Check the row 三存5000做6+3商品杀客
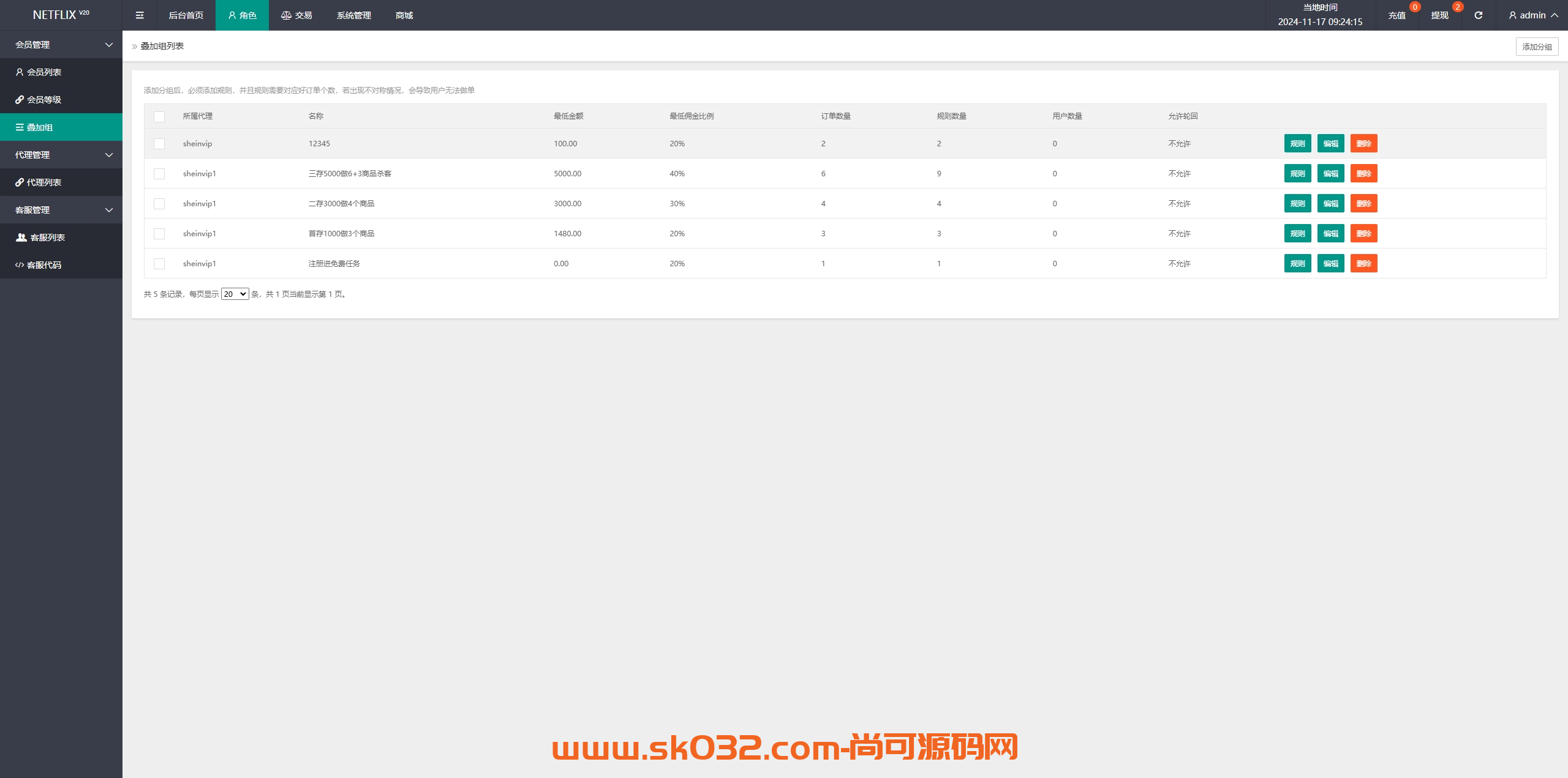Screen dimensions: 1568x778 pyautogui.click(x=159, y=174)
